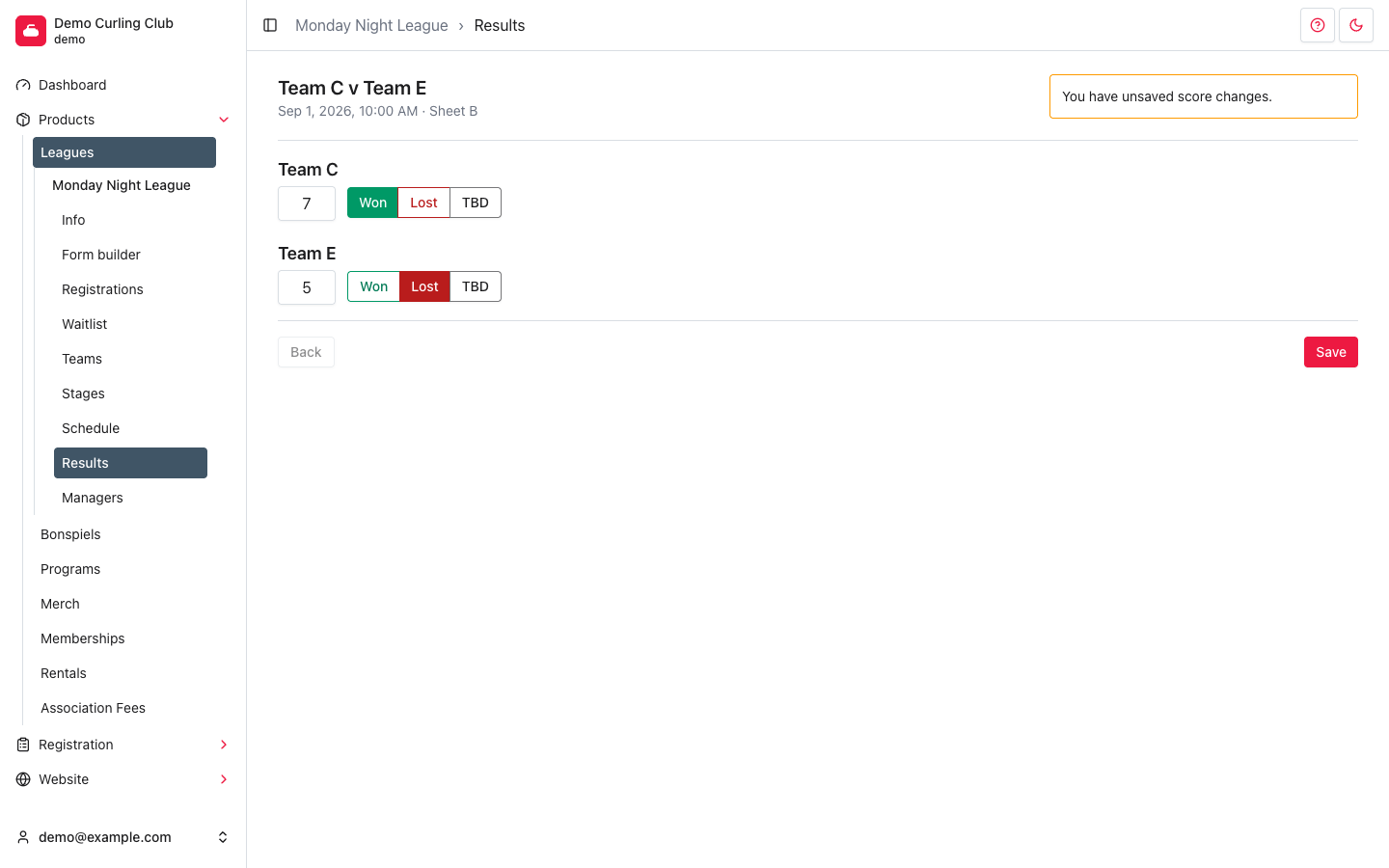Viewport: 1389px width, 868px height.
Task: Click the Back button
Action: point(306,352)
